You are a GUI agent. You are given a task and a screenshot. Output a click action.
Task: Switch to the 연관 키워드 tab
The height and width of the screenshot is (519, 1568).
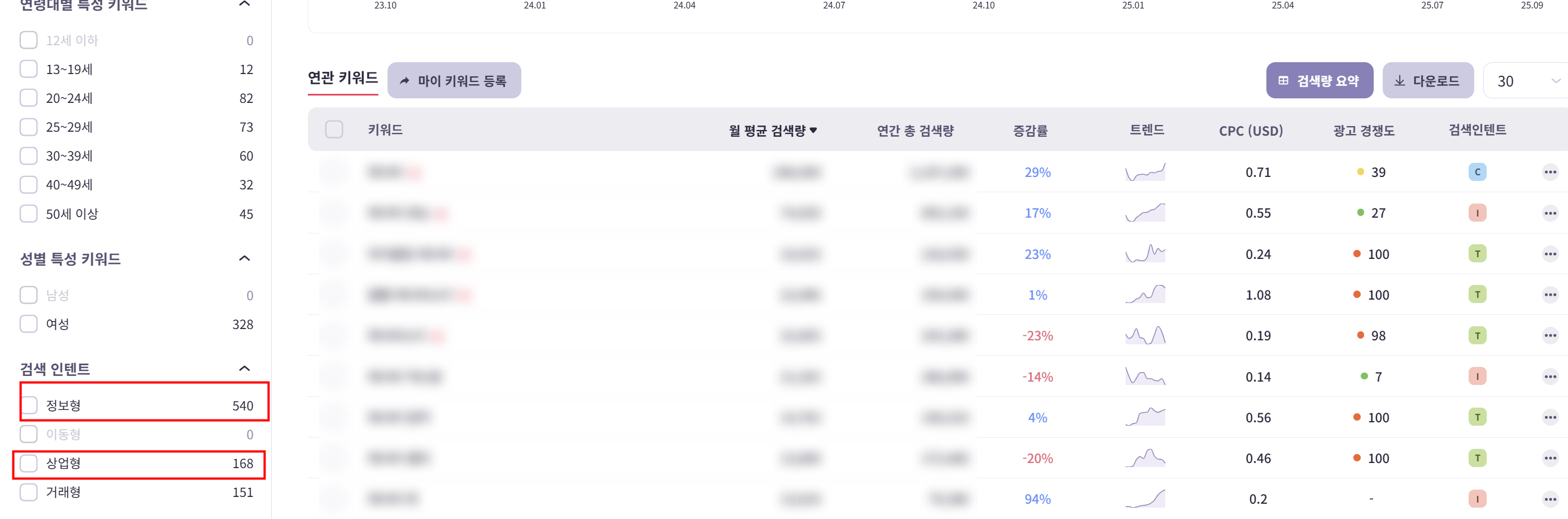(x=343, y=79)
